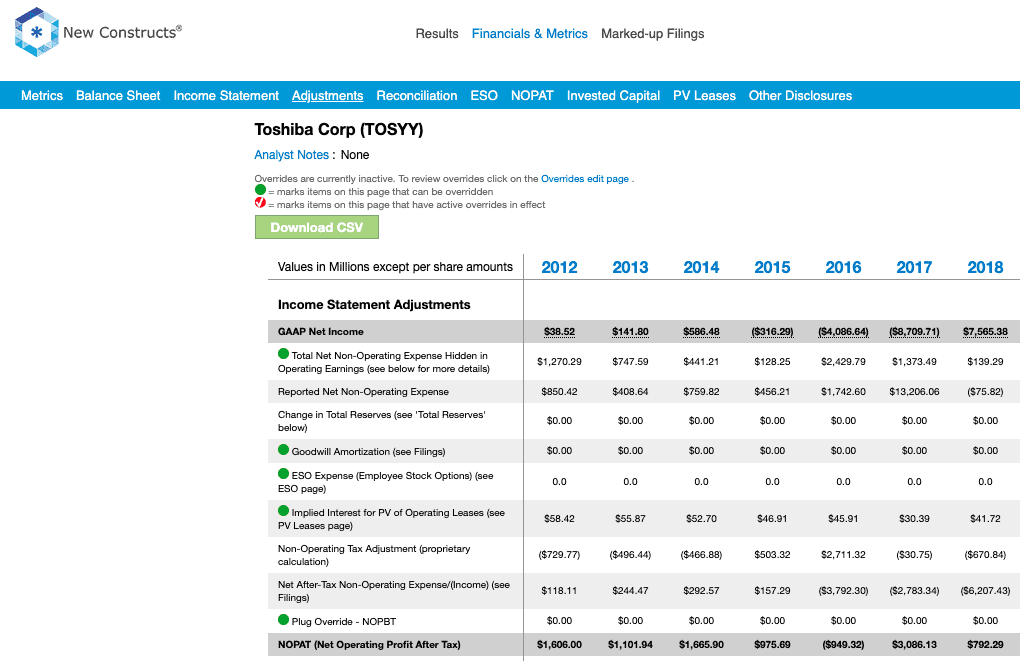Click green override dot beside ESO Expense

click(x=283, y=474)
